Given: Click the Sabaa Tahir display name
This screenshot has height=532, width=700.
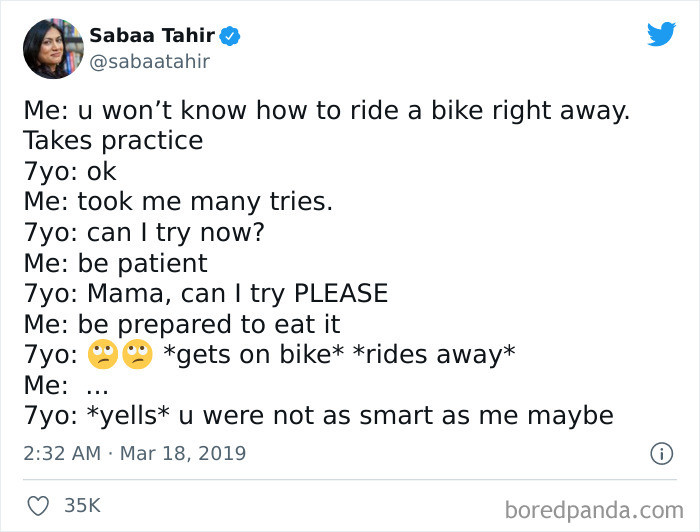Looking at the screenshot, I should pos(152,36).
